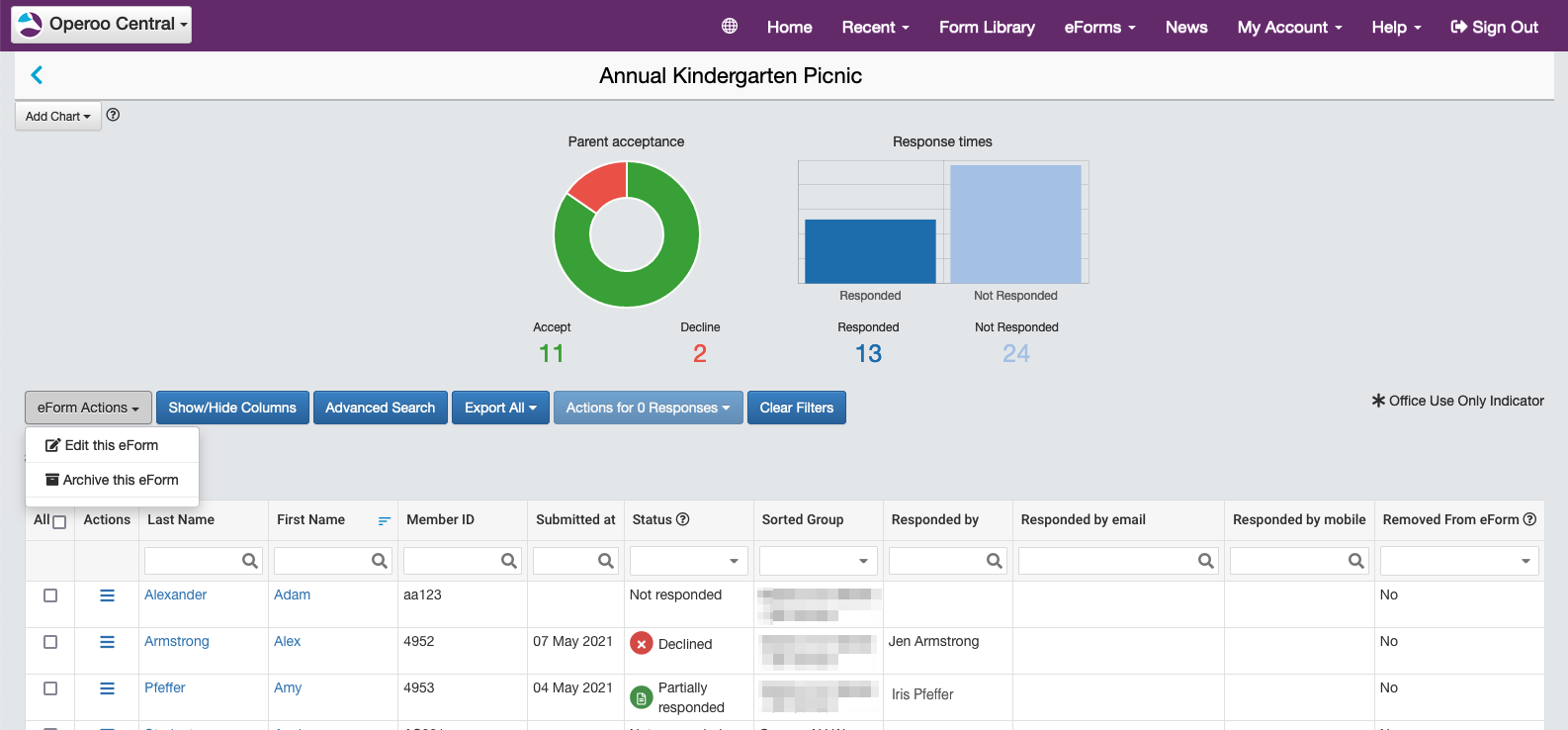This screenshot has height=730, width=1568.
Task: Open help icon beside Add Chart
Action: click(x=114, y=115)
